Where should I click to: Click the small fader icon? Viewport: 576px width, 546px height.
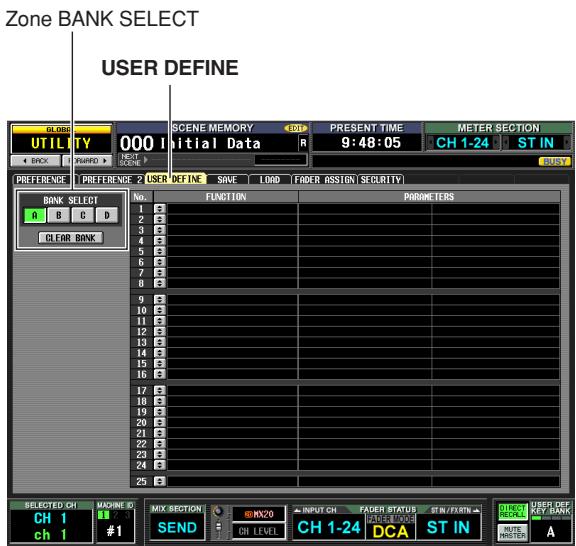218,528
